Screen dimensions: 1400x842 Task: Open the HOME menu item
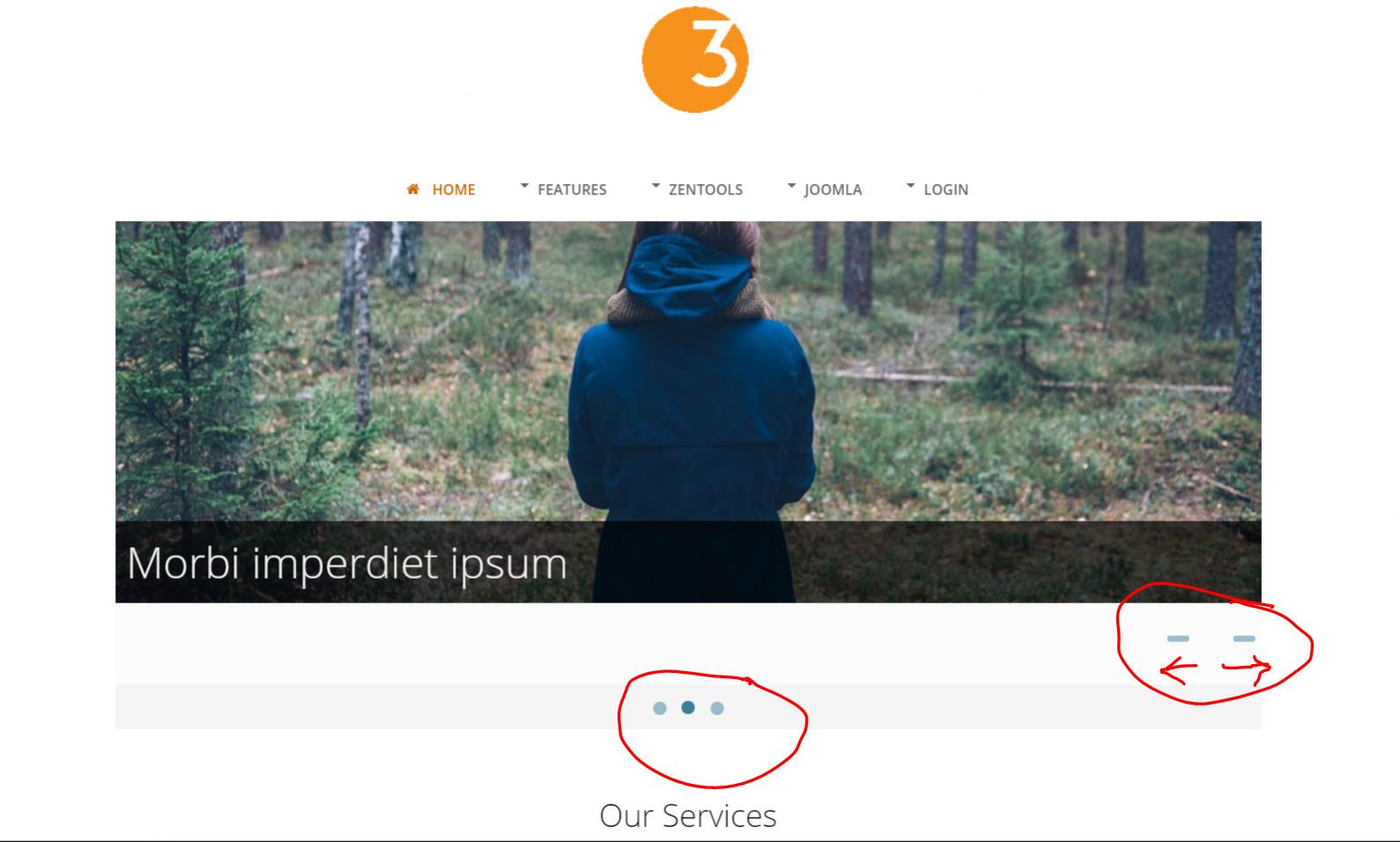[x=453, y=189]
